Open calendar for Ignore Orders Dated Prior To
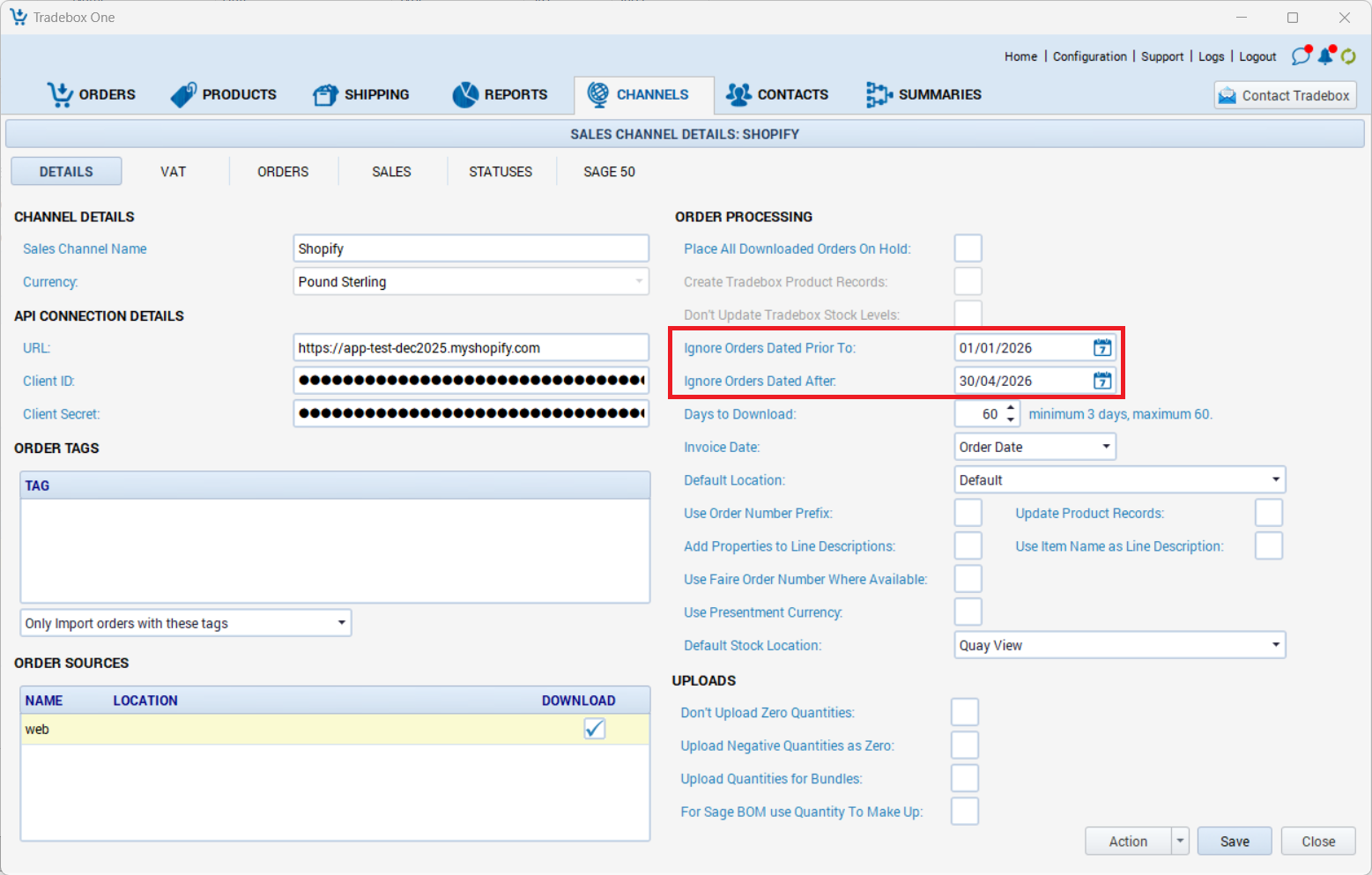 click(1102, 348)
